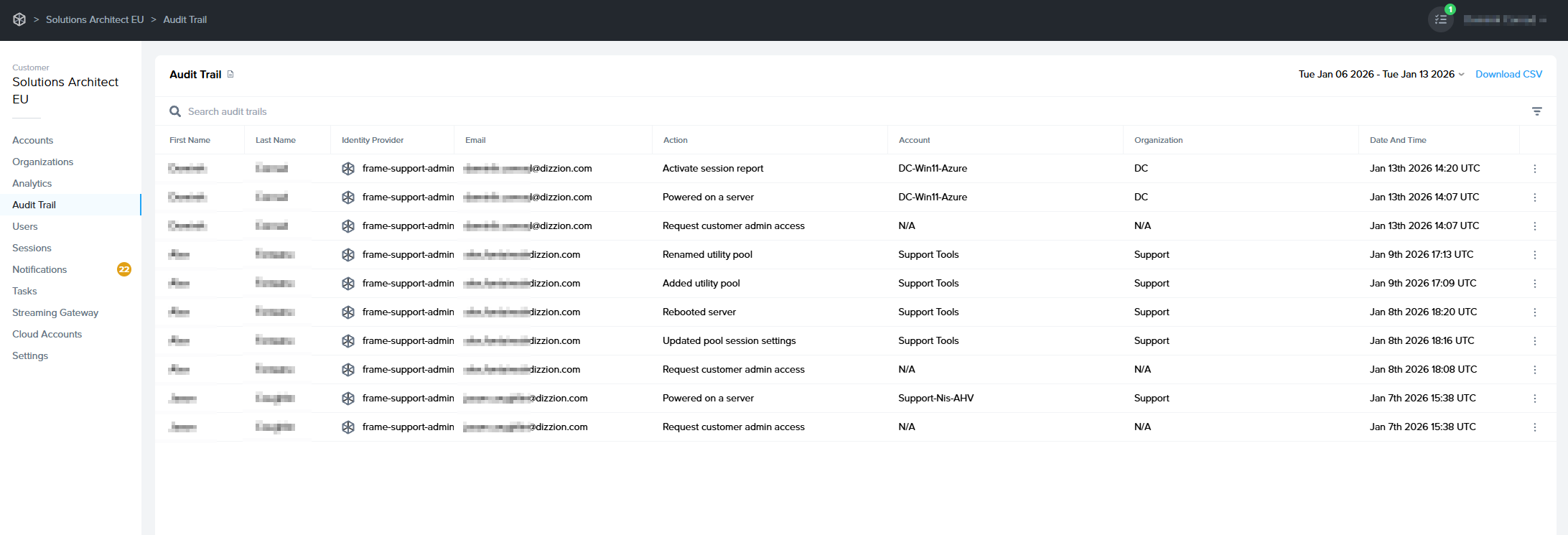Download CSV of the audit trail
The width and height of the screenshot is (1568, 535).
point(1508,74)
